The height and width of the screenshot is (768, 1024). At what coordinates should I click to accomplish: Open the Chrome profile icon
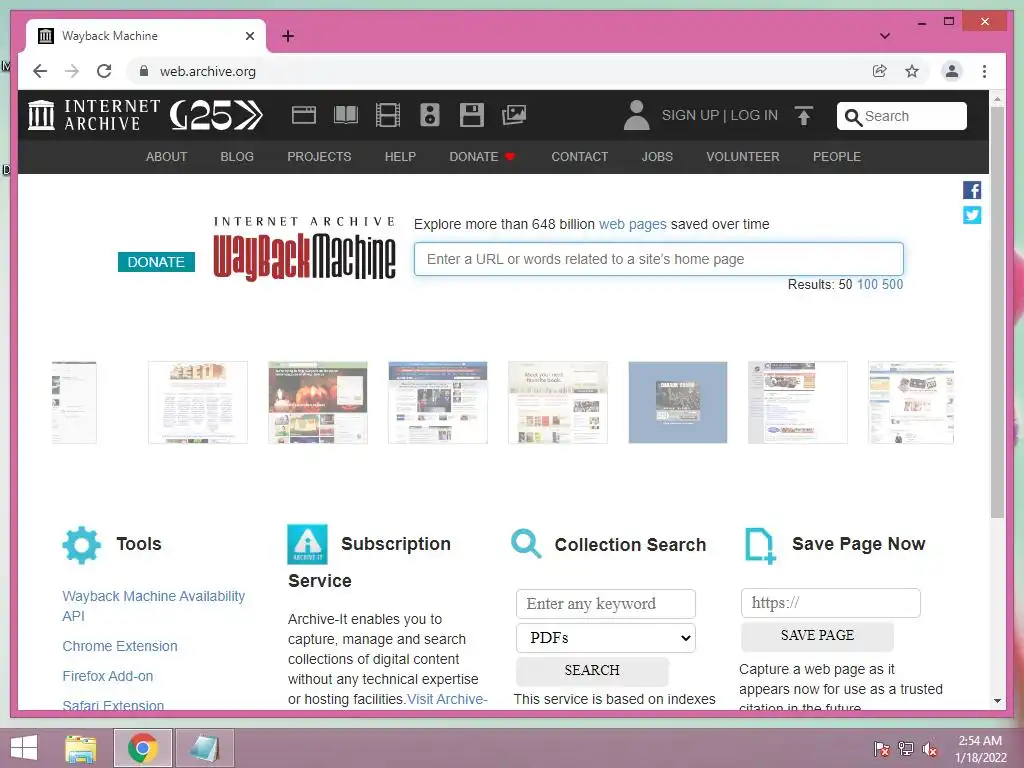point(952,71)
